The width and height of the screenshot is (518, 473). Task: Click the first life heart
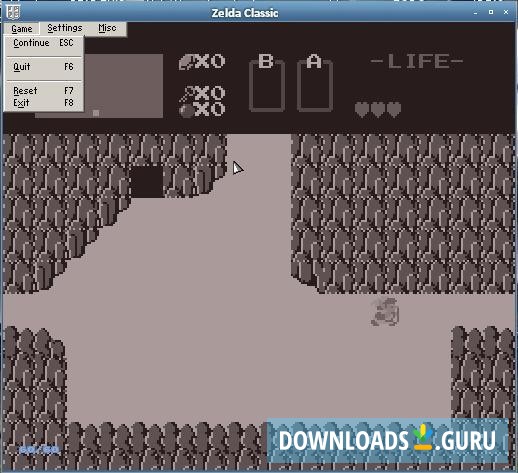click(x=362, y=109)
